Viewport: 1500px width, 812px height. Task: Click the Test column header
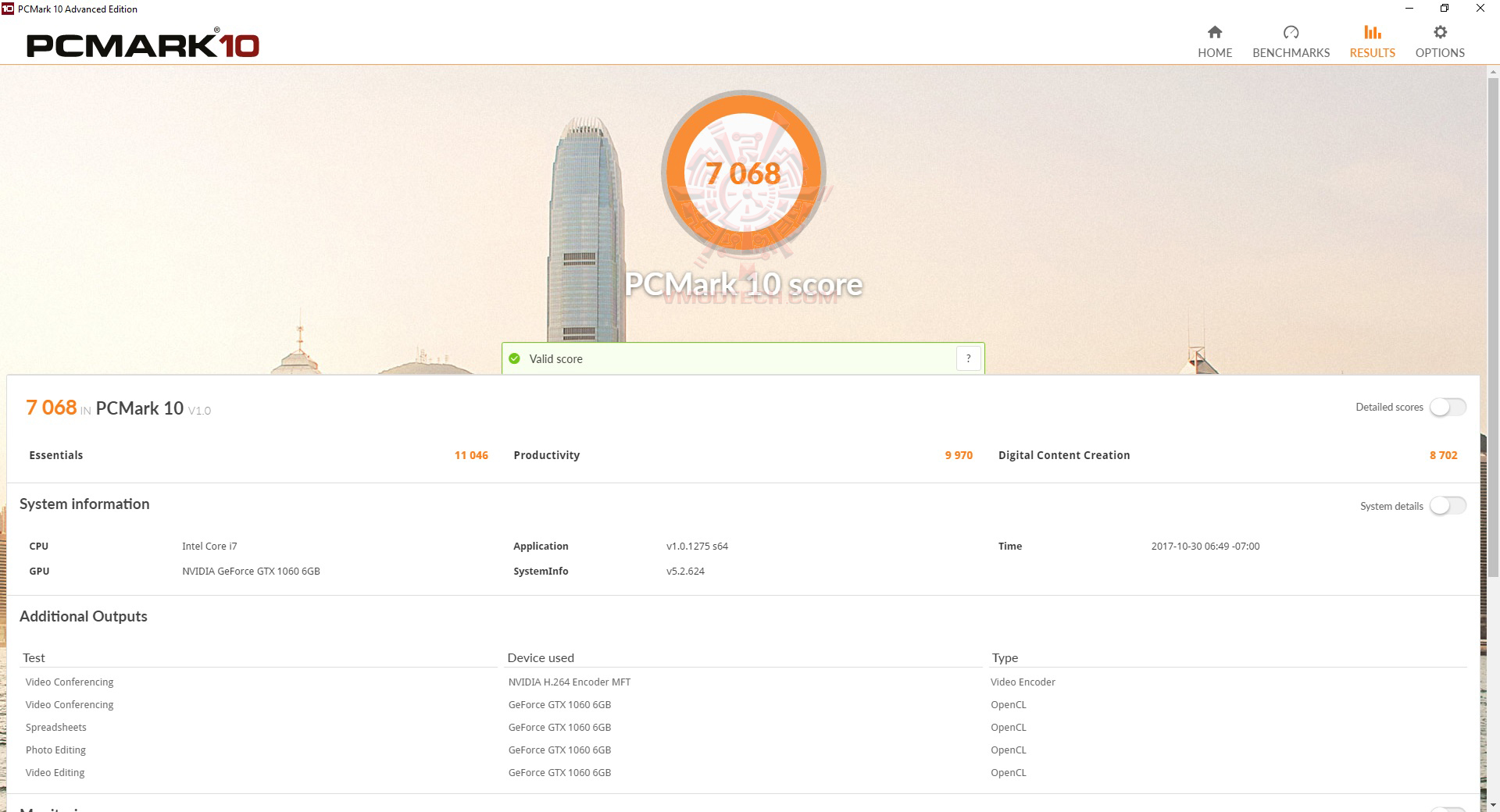pyautogui.click(x=34, y=658)
